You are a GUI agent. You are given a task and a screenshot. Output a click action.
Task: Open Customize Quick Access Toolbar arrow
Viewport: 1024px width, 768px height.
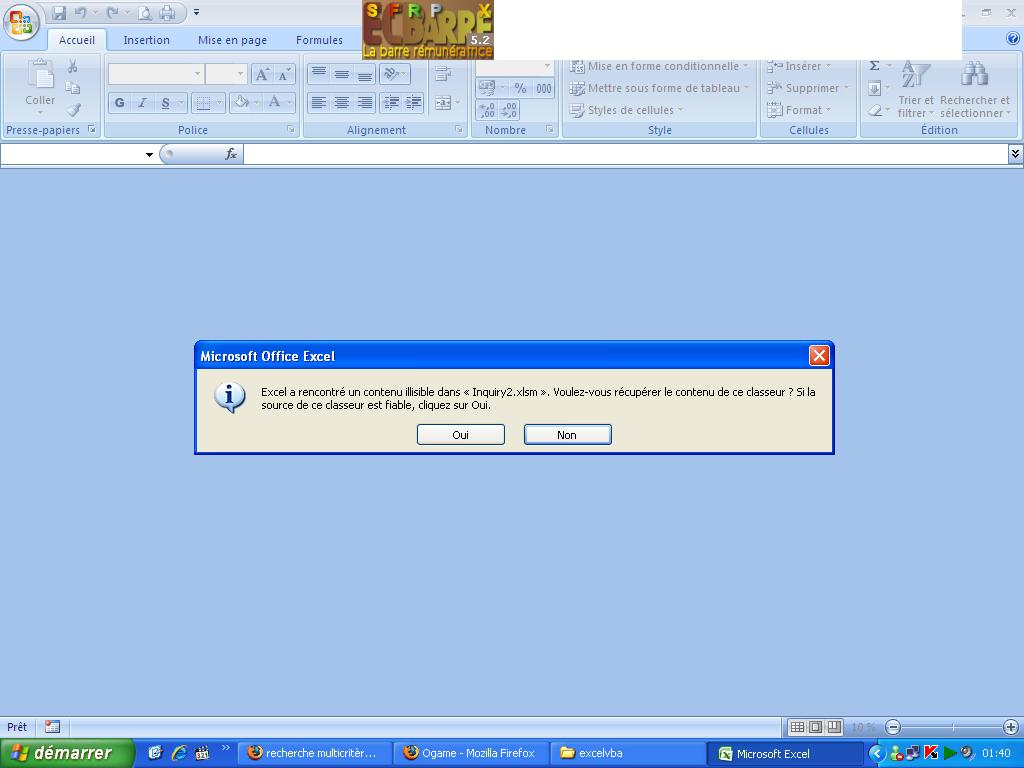coord(197,12)
